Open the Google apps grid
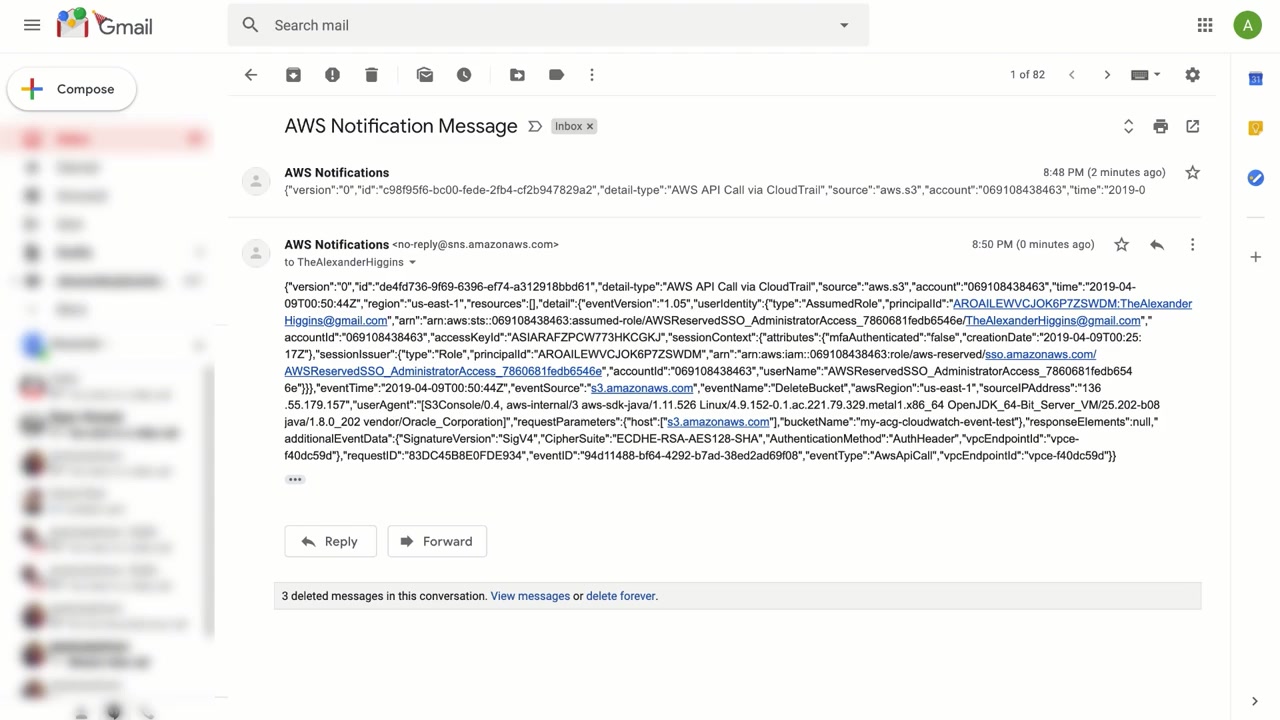Viewport: 1280px width, 720px height. [x=1205, y=25]
